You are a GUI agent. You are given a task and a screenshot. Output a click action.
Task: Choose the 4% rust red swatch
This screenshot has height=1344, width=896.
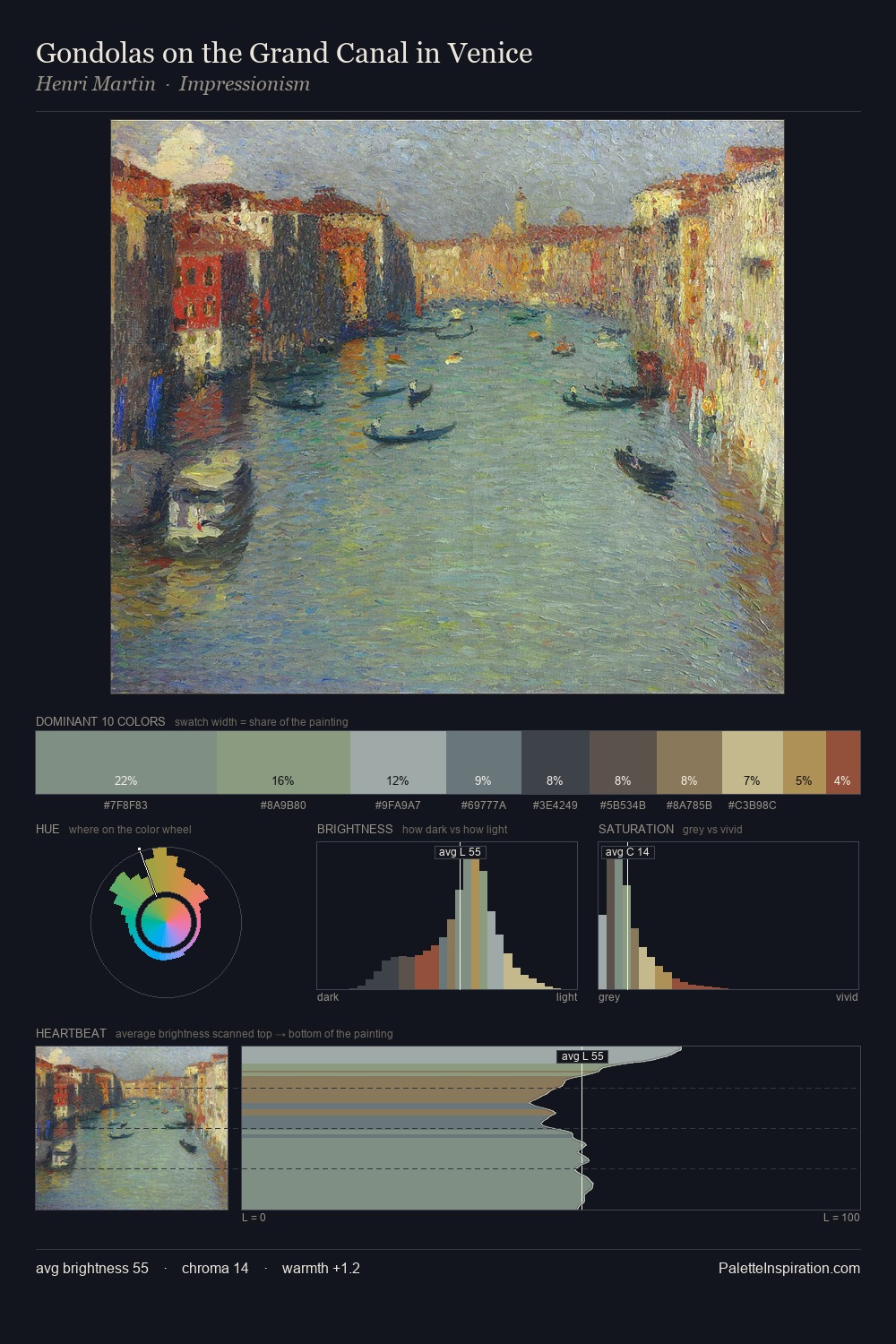click(843, 762)
